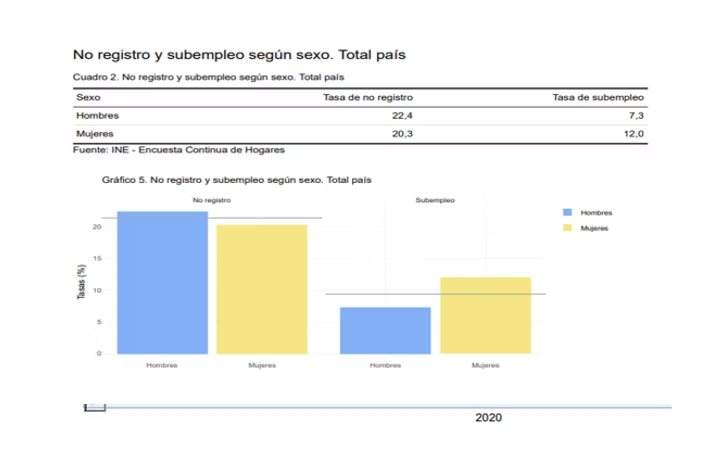Click the Hombres row label in table
719x469 pixels.
(98, 116)
